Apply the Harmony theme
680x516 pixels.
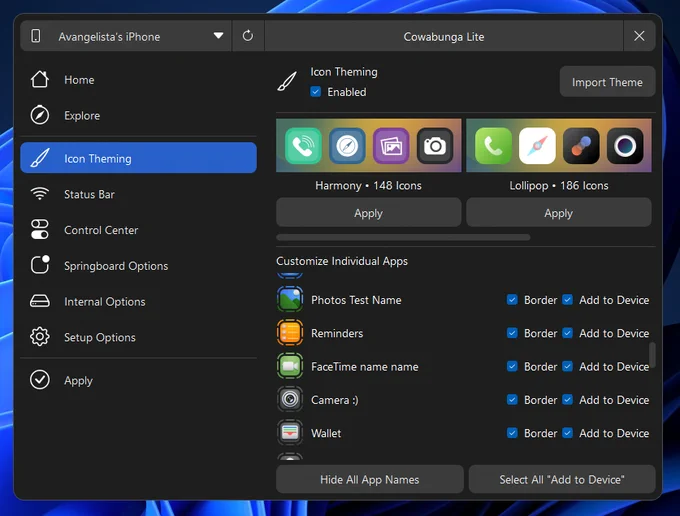[368, 213]
